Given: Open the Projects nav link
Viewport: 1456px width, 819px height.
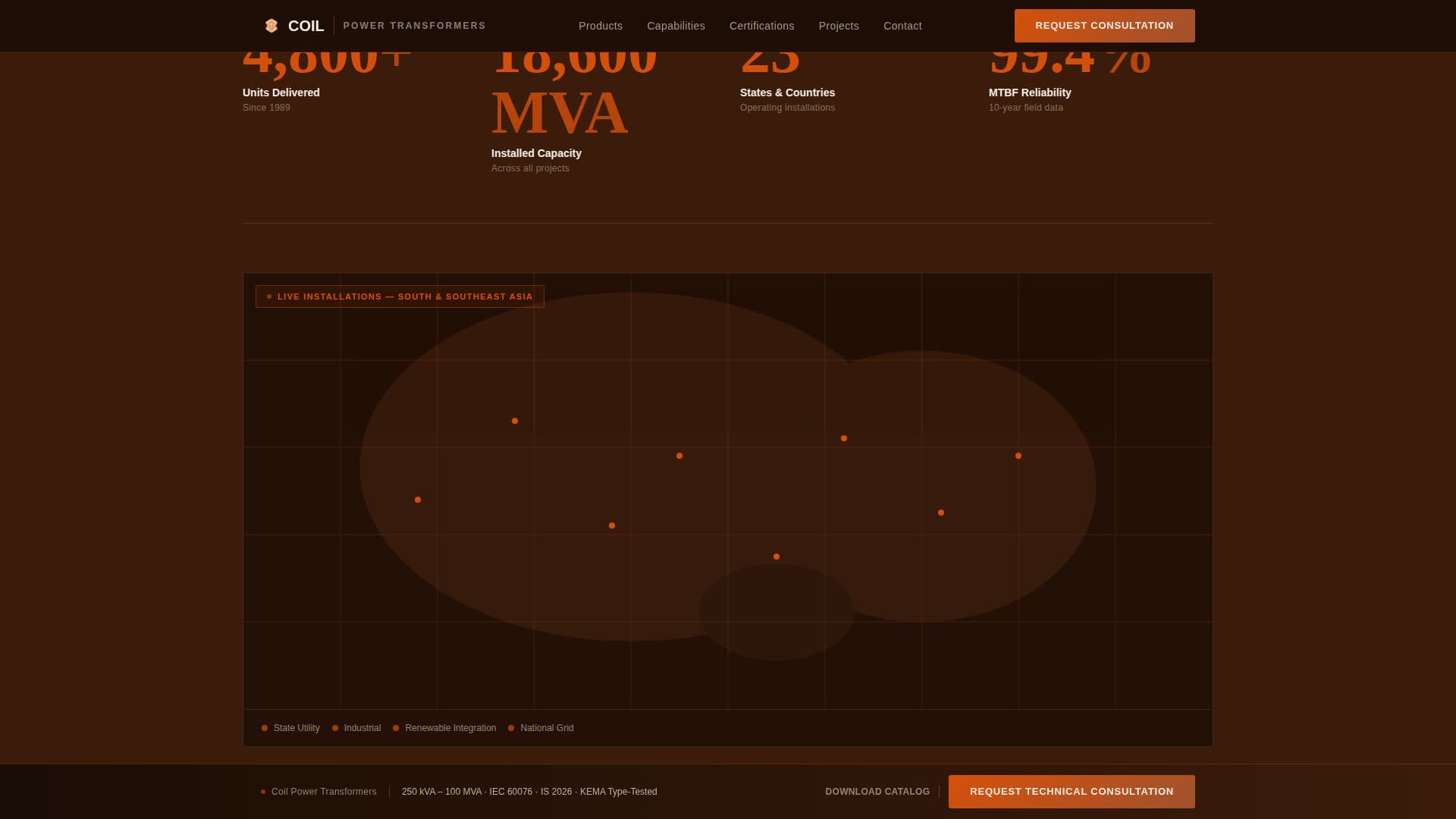Looking at the screenshot, I should pos(839,26).
